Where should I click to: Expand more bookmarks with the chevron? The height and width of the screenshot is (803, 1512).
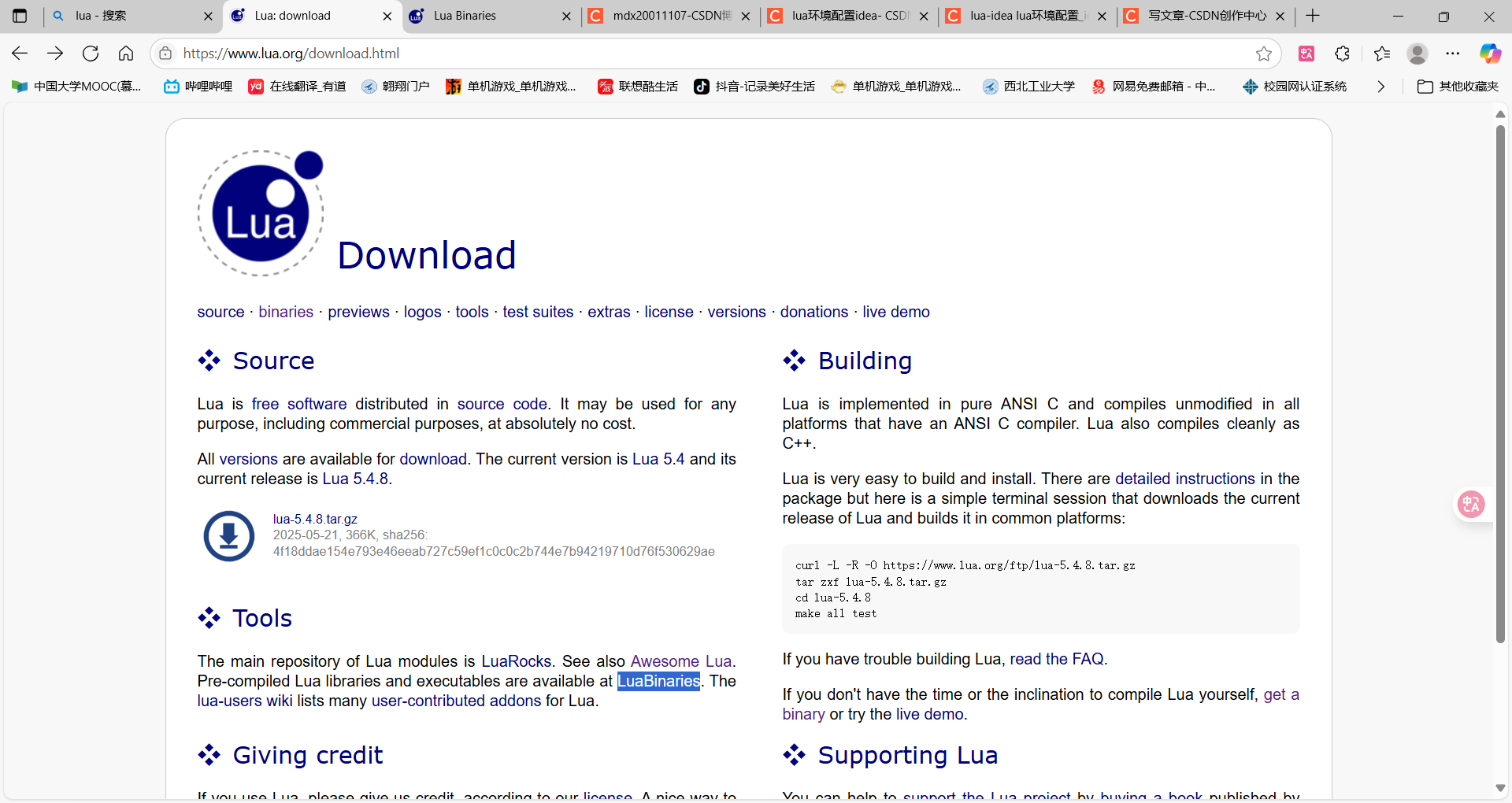(x=1380, y=87)
